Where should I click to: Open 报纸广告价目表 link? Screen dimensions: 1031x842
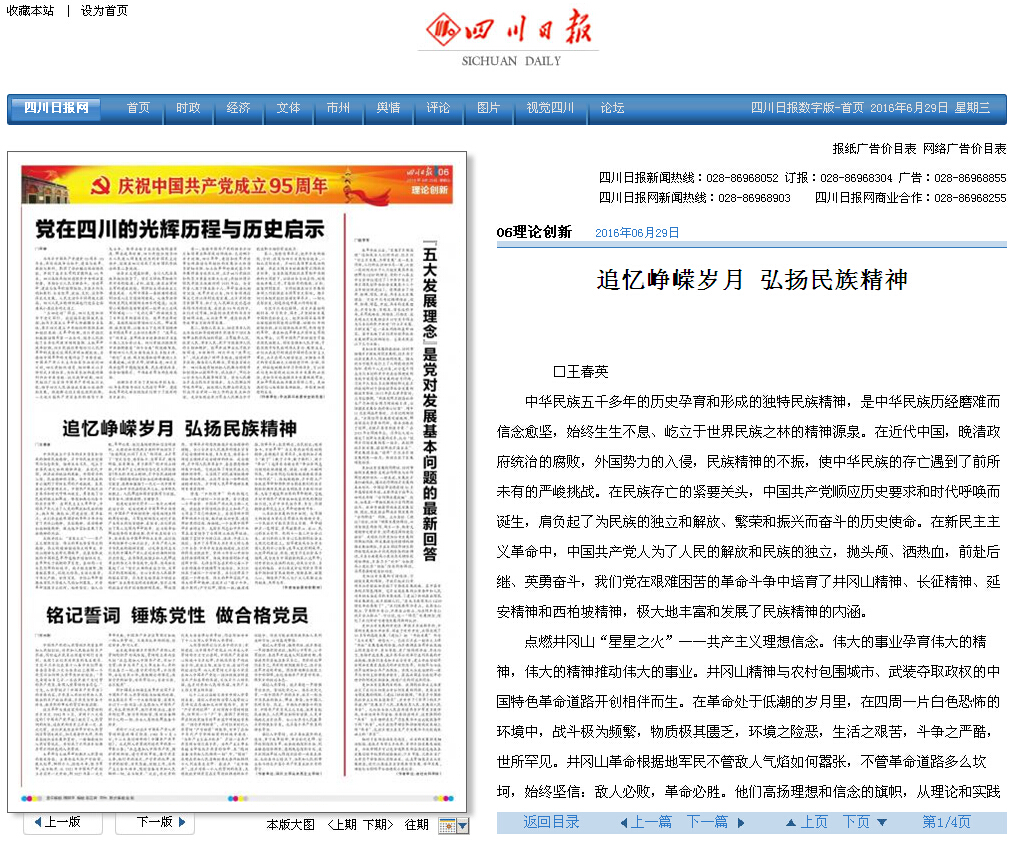(x=874, y=149)
